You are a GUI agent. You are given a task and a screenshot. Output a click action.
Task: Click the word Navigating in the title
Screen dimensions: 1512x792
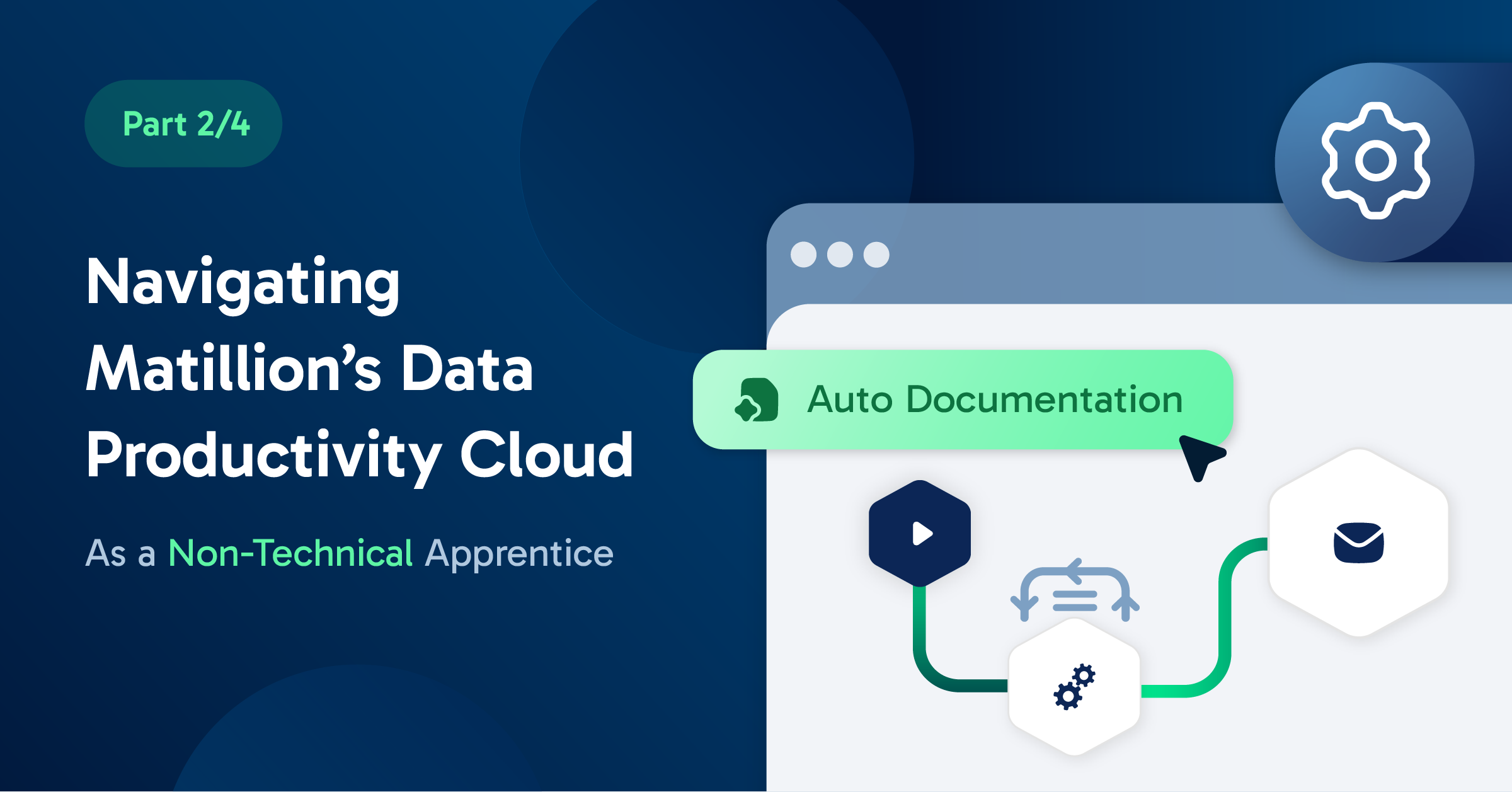pyautogui.click(x=243, y=282)
